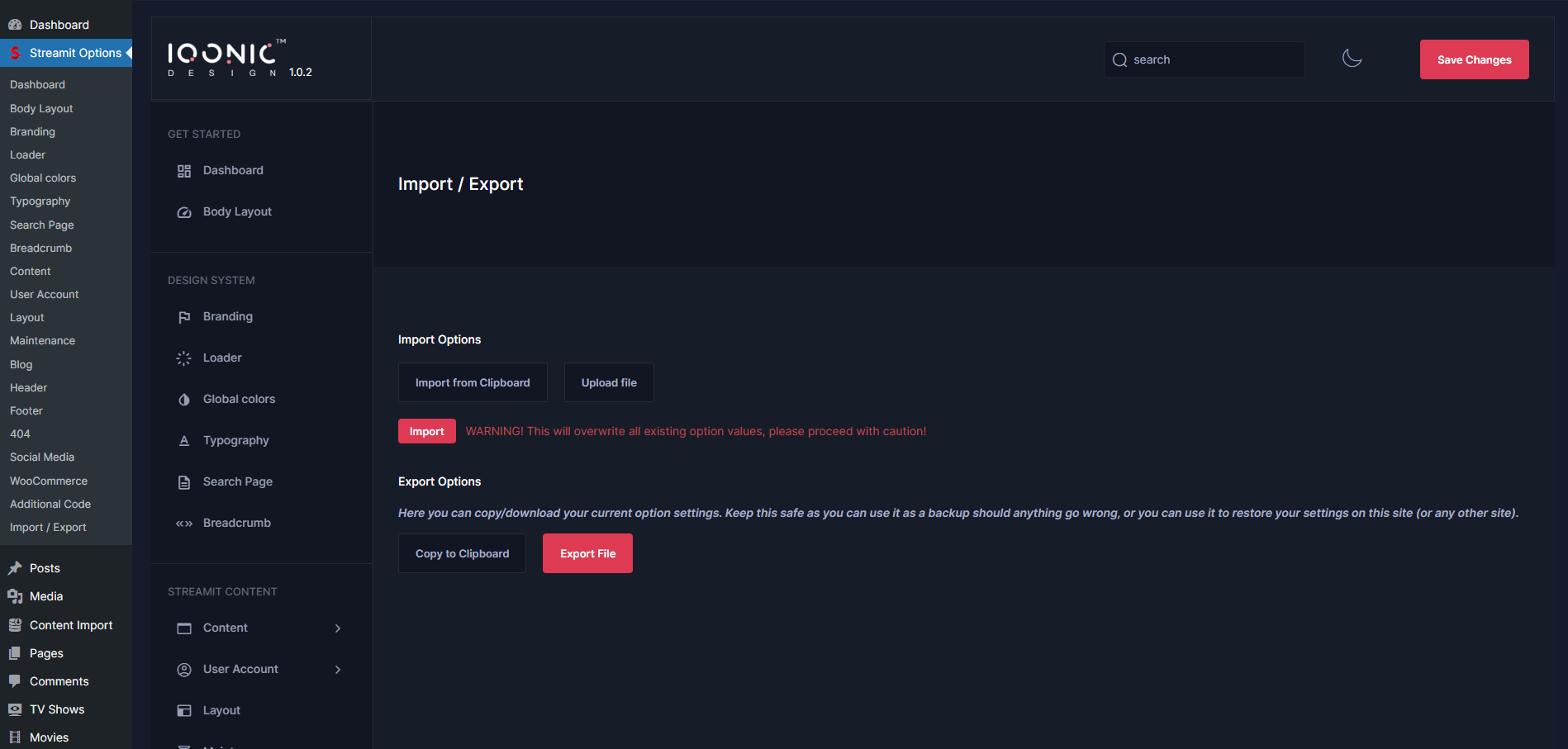The width and height of the screenshot is (1568, 749).
Task: Click the User Account avatar icon
Action: (184, 670)
